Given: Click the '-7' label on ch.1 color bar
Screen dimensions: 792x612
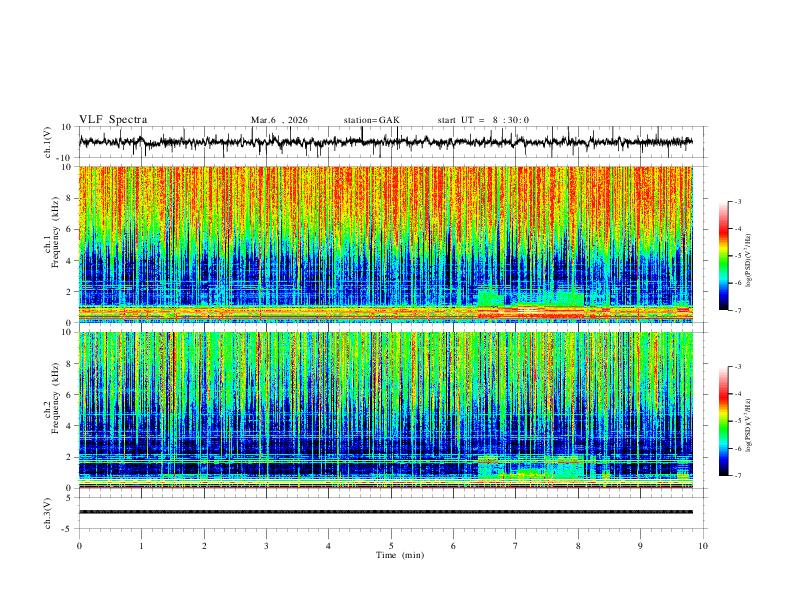Looking at the screenshot, I should (x=738, y=310).
